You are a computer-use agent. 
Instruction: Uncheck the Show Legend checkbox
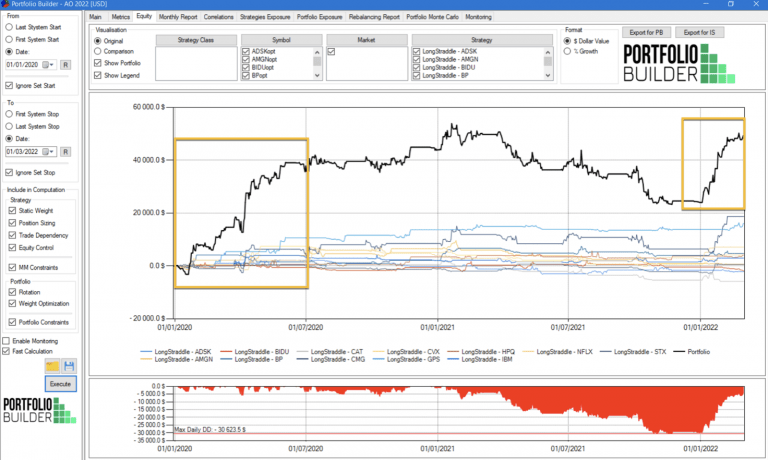pyautogui.click(x=97, y=75)
